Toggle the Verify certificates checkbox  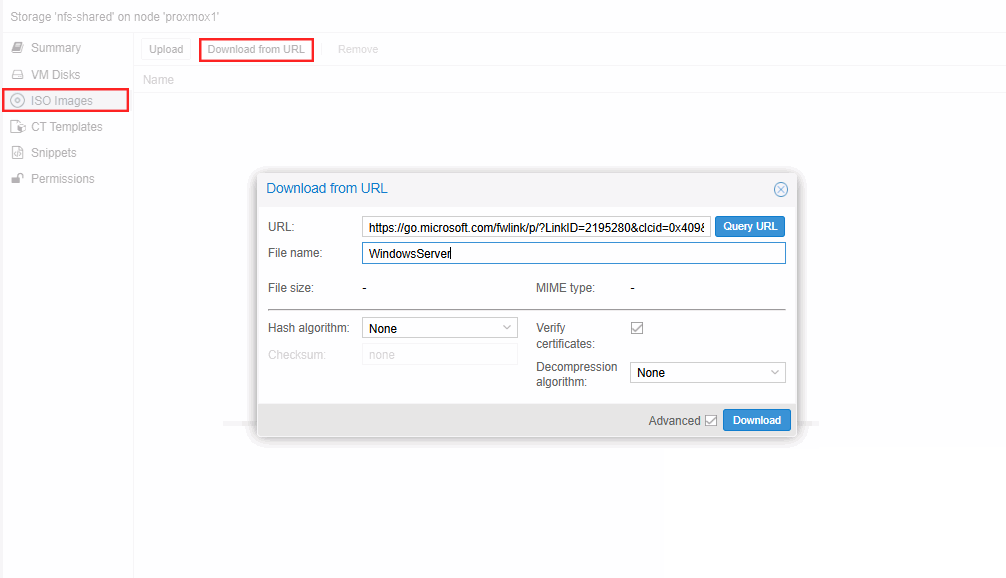click(637, 328)
